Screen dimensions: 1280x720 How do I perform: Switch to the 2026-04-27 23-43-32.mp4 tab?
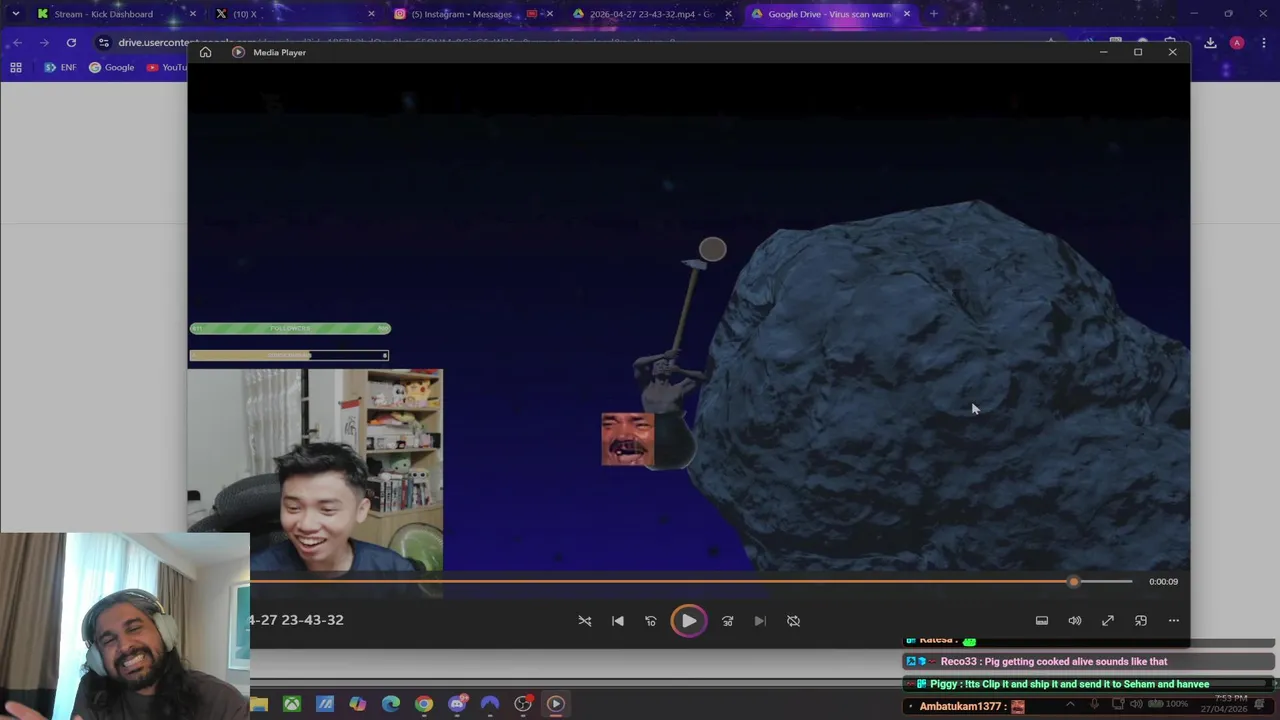point(651,14)
